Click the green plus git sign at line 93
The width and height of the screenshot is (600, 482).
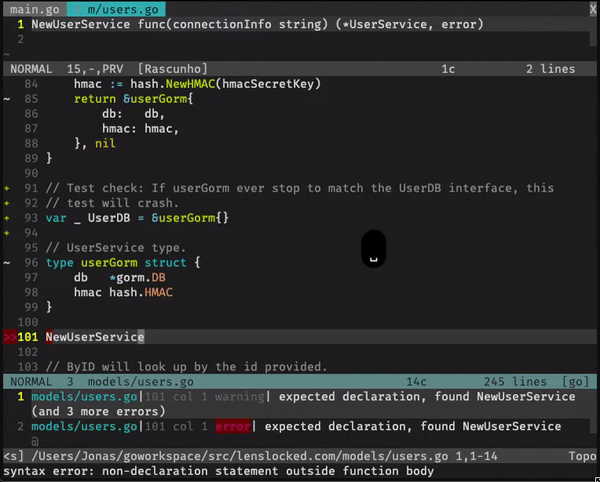(x=7, y=218)
